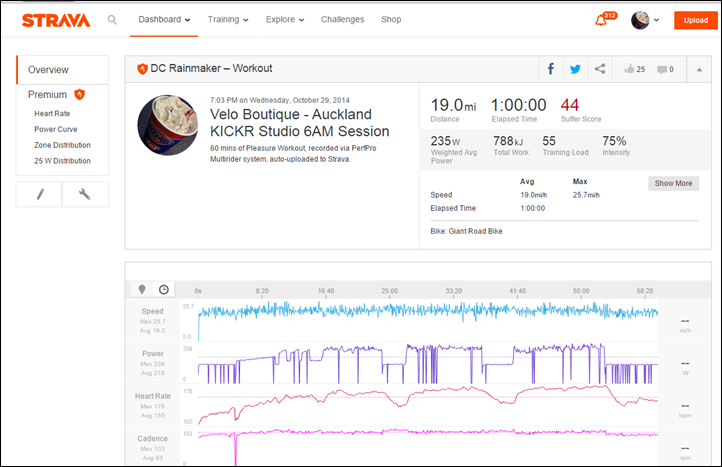Click the Power chart label

[x=153, y=354]
